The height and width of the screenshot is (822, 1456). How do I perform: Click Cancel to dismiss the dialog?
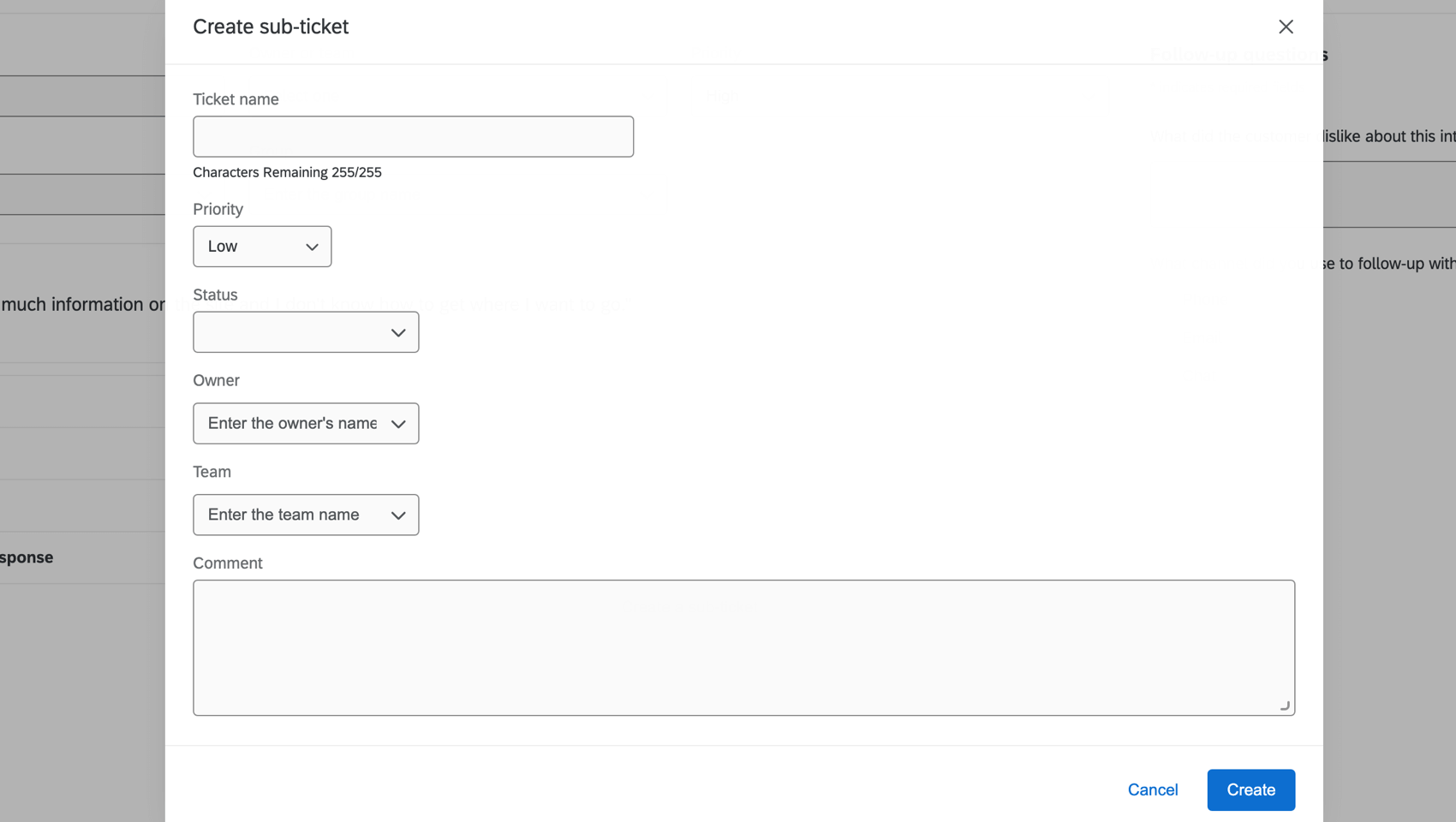point(1152,789)
